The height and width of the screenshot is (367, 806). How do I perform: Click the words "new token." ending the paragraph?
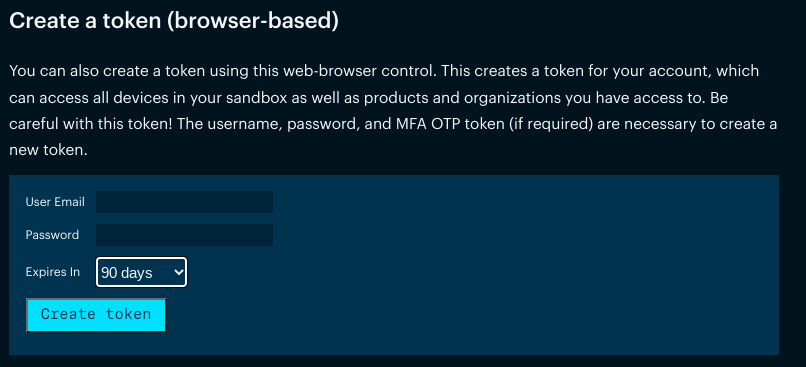(x=46, y=151)
